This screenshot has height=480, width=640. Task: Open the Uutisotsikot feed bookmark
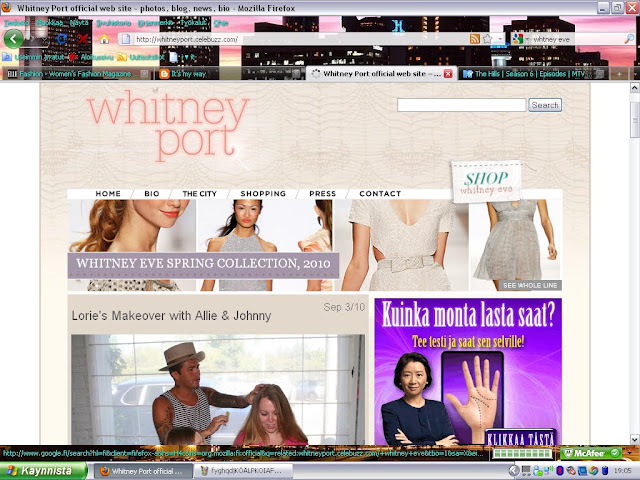point(141,57)
